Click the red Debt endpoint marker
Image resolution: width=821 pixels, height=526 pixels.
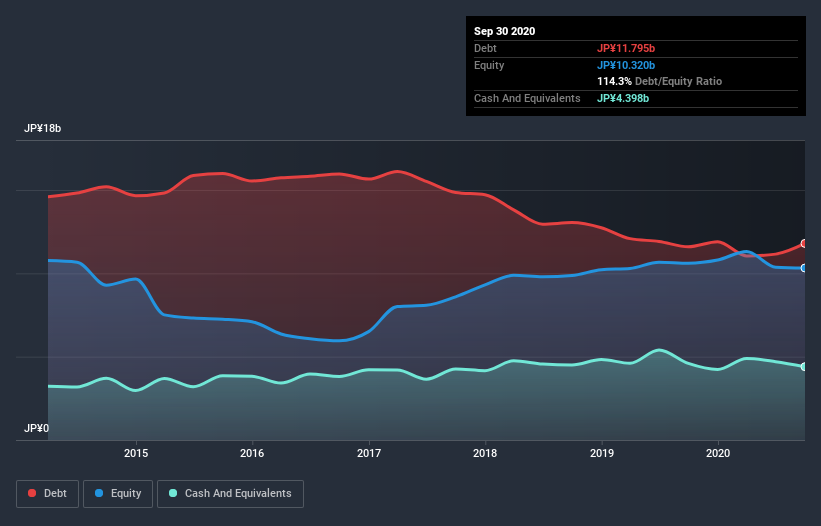[x=804, y=244]
